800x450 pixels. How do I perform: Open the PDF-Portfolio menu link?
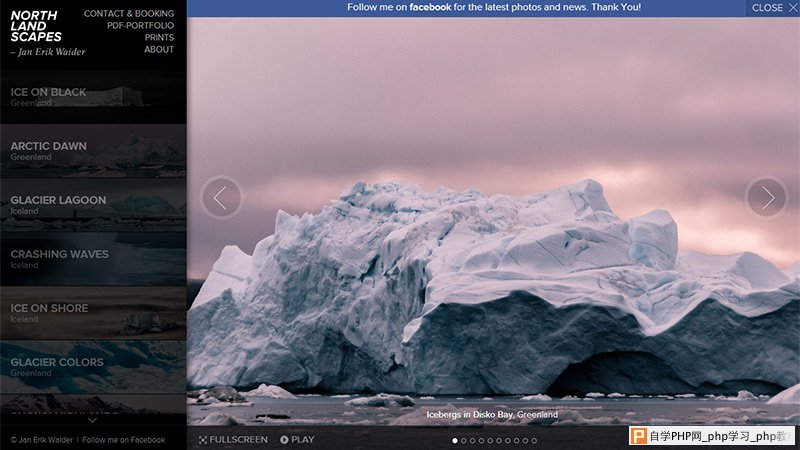pyautogui.click(x=140, y=26)
